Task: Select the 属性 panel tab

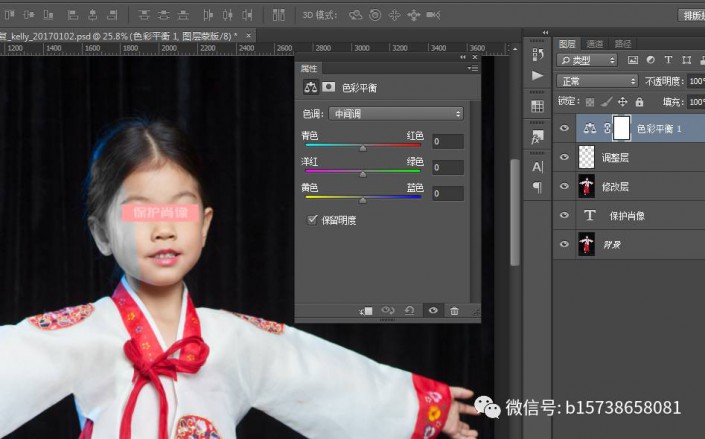Action: click(x=309, y=68)
